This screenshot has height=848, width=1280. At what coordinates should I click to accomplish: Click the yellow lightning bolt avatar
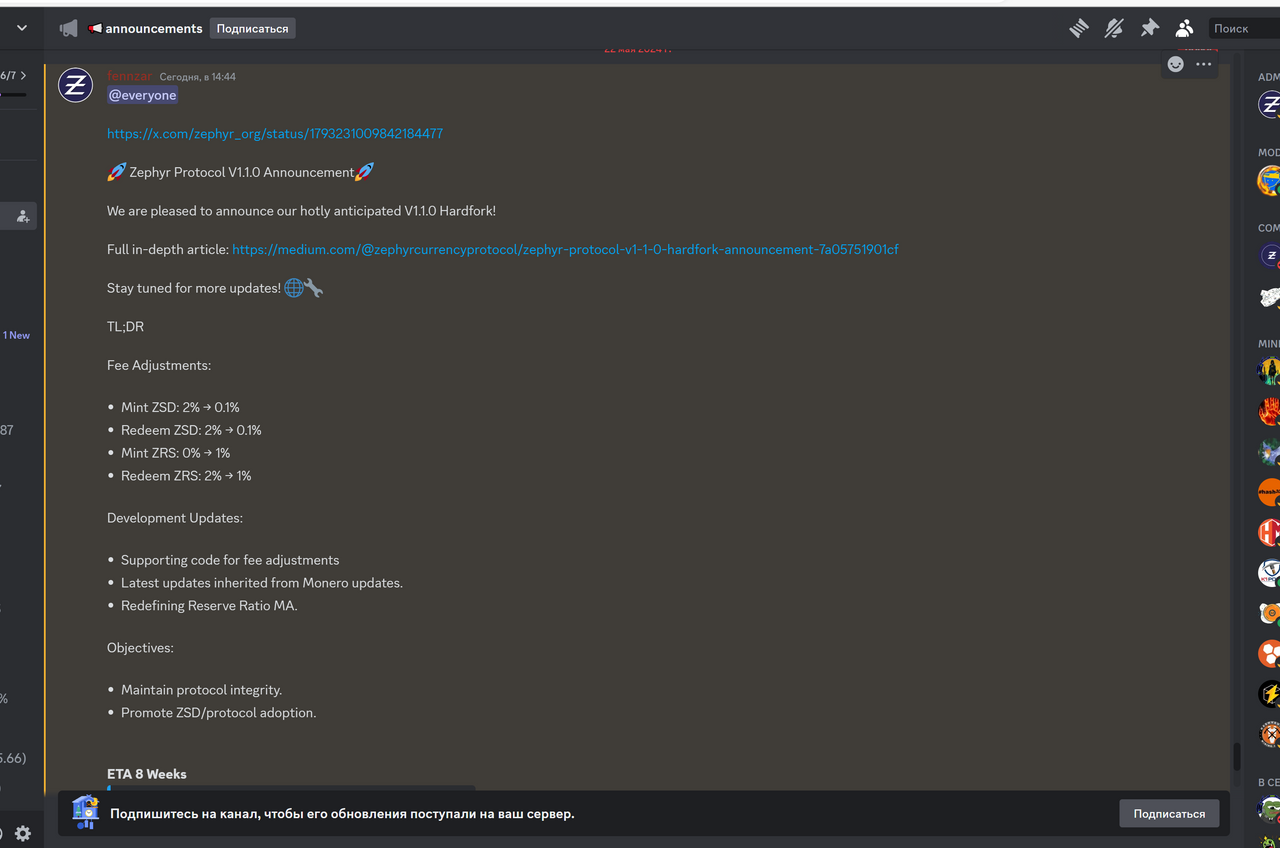point(1270,694)
